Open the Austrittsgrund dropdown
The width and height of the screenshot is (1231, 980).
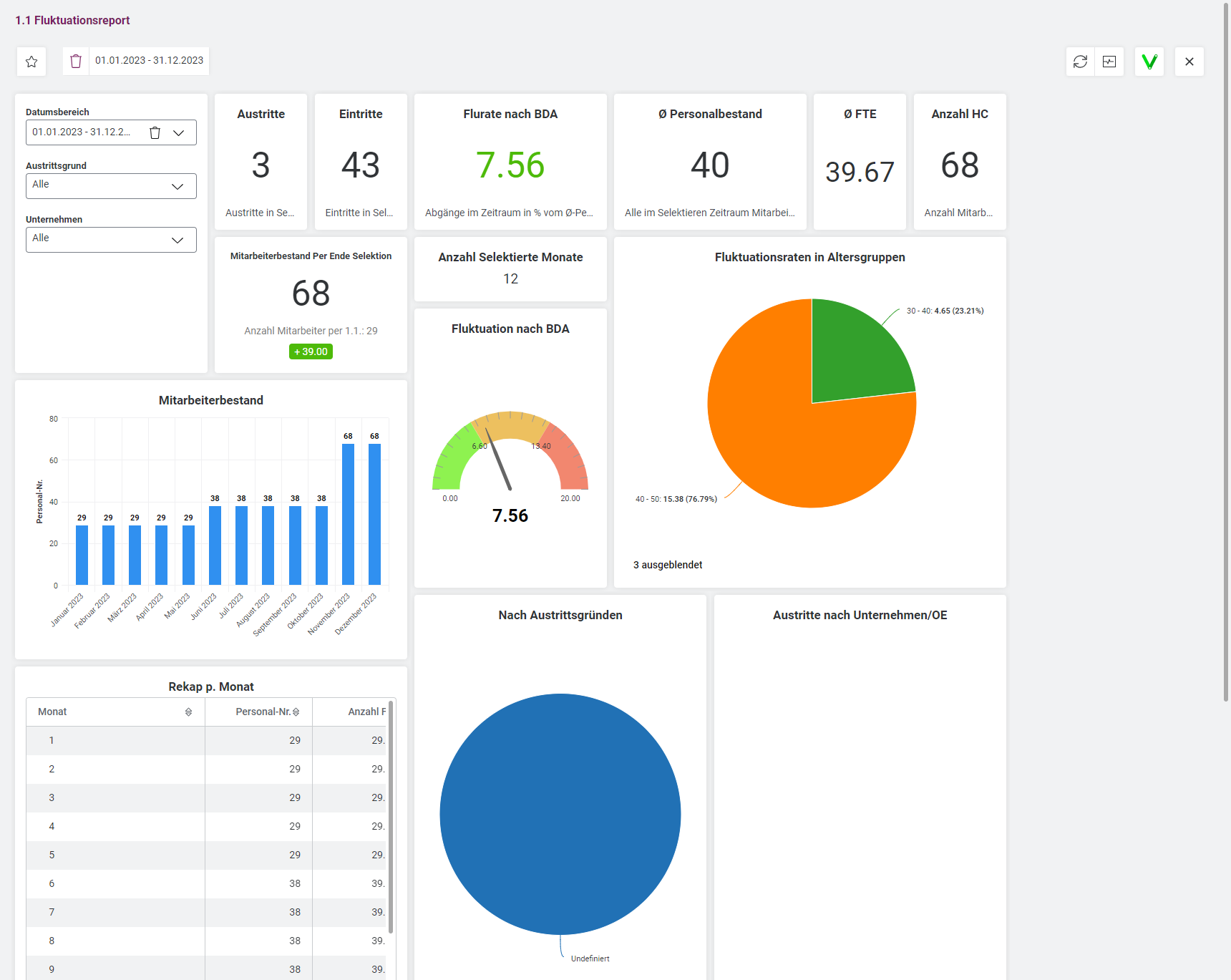coord(111,186)
